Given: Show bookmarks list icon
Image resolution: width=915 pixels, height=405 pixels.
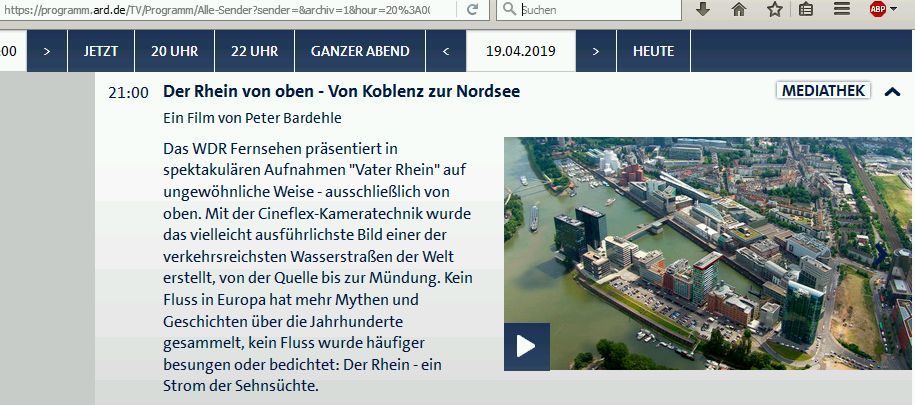Looking at the screenshot, I should (806, 9).
